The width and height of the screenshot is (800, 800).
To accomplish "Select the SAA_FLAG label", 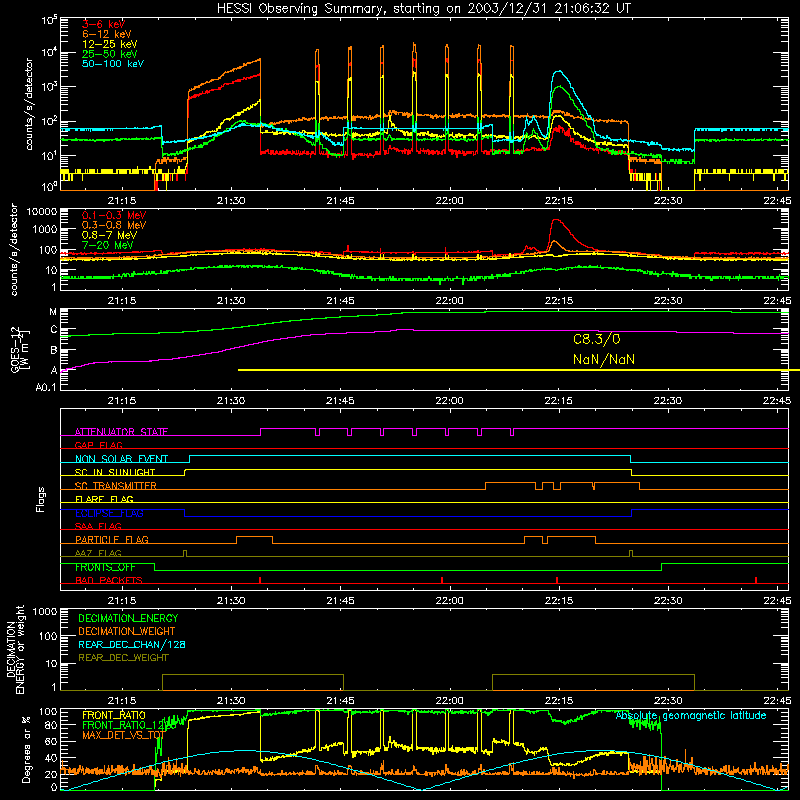I will [98, 526].
